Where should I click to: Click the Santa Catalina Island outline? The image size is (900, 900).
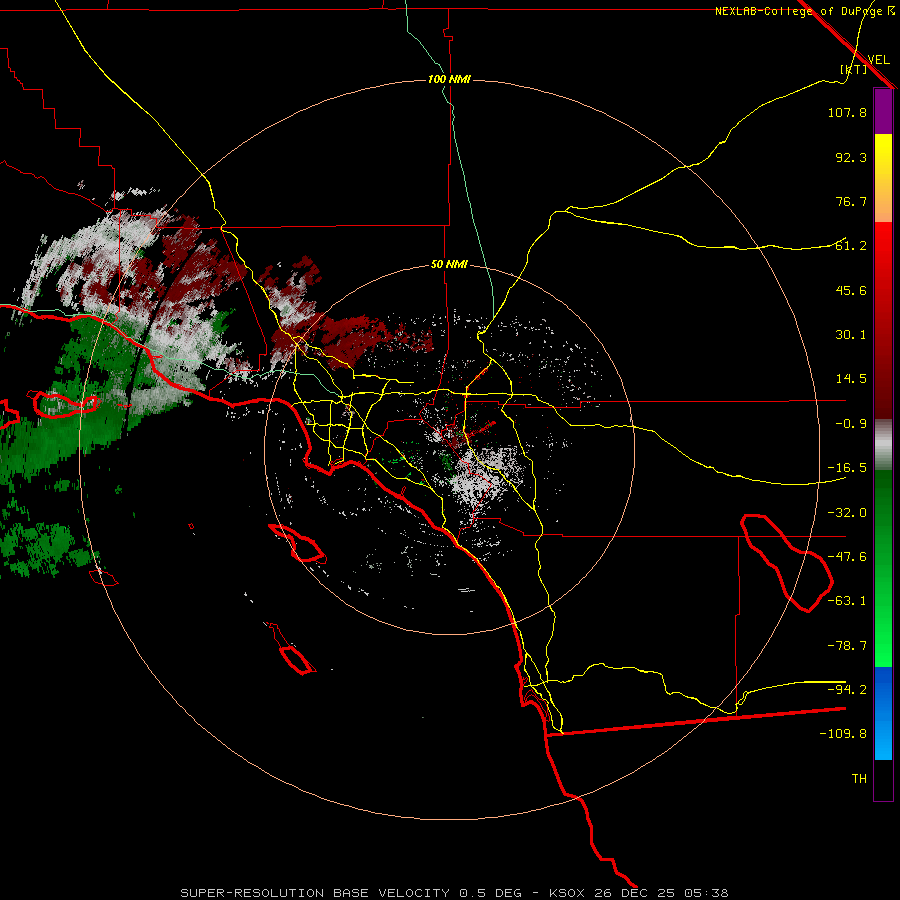(x=297, y=543)
